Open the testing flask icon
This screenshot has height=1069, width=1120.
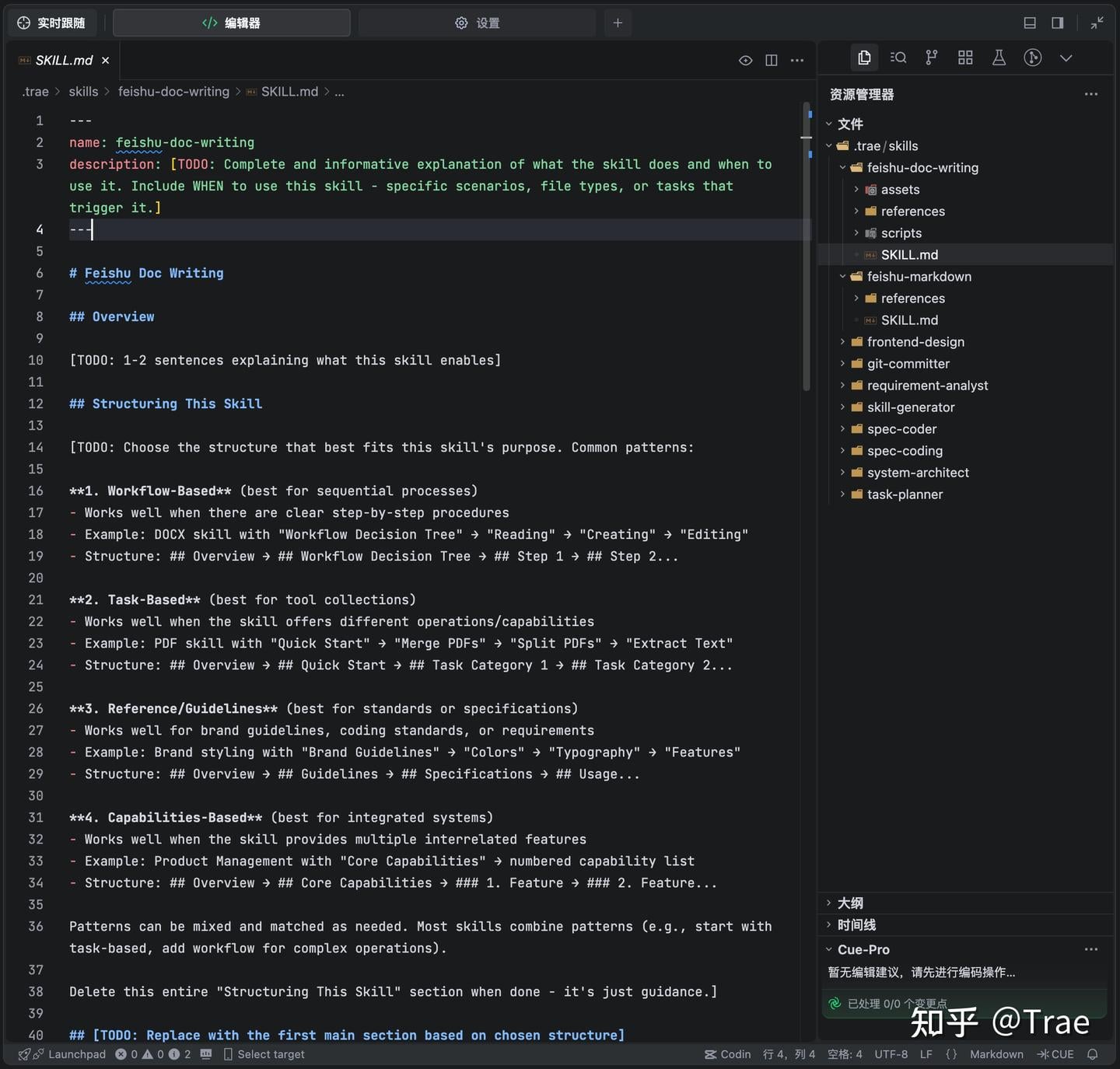tap(999, 58)
